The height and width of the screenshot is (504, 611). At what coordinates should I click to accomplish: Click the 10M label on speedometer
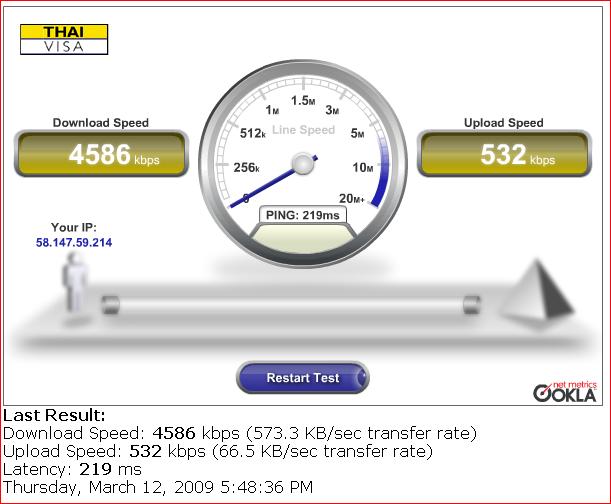[363, 168]
